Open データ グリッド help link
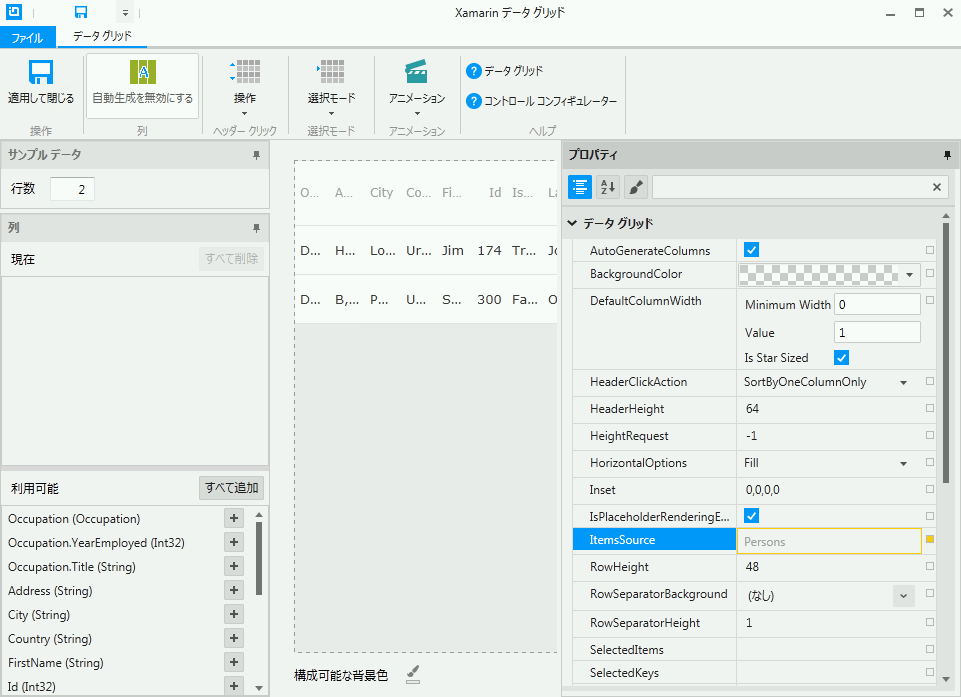 point(504,71)
